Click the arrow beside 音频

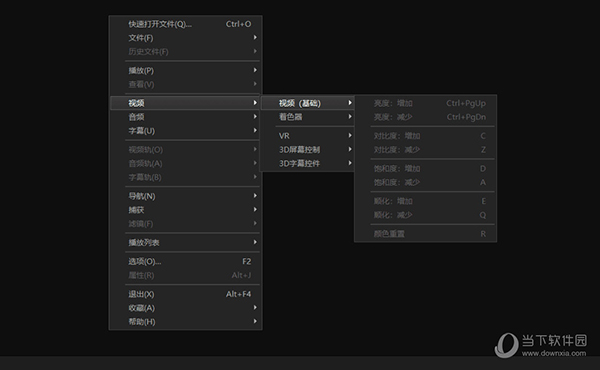(255, 116)
